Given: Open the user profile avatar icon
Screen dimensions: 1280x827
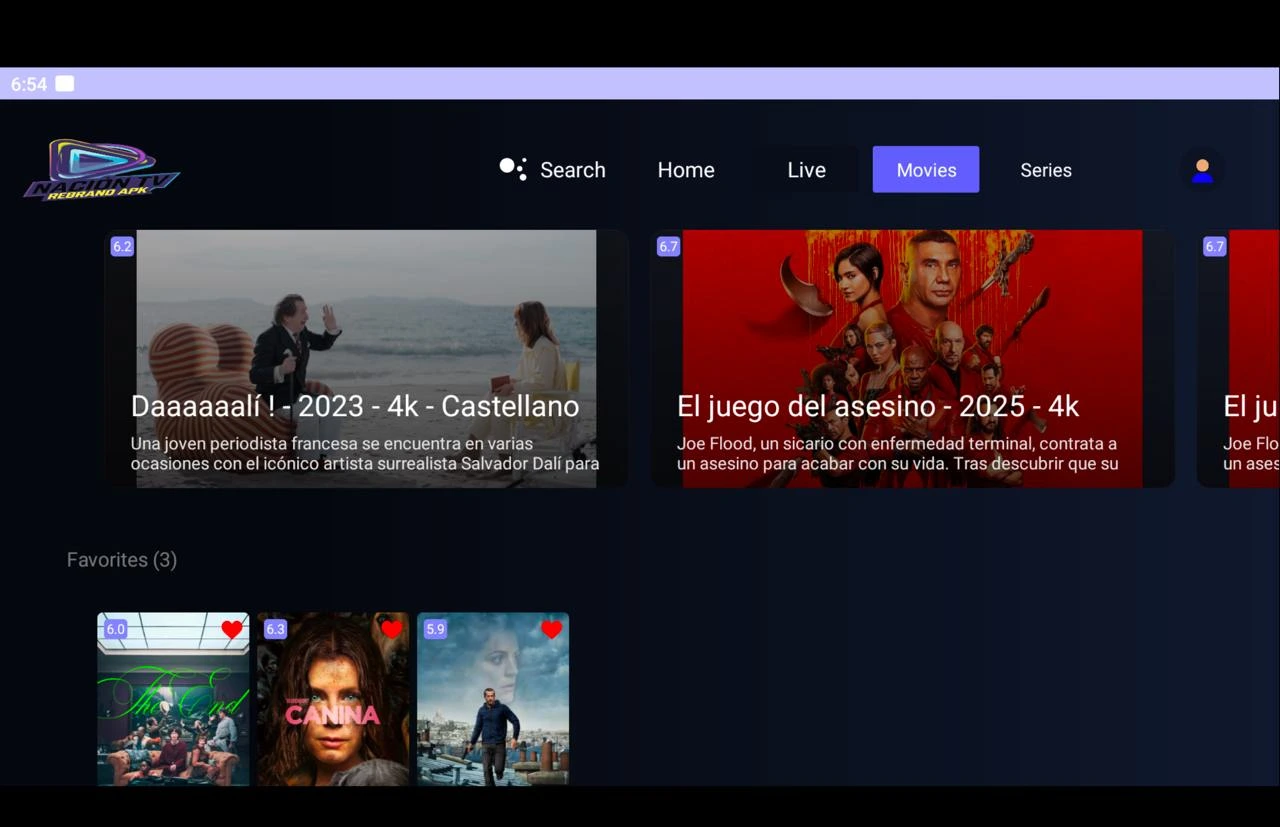Looking at the screenshot, I should click(x=1202, y=170).
